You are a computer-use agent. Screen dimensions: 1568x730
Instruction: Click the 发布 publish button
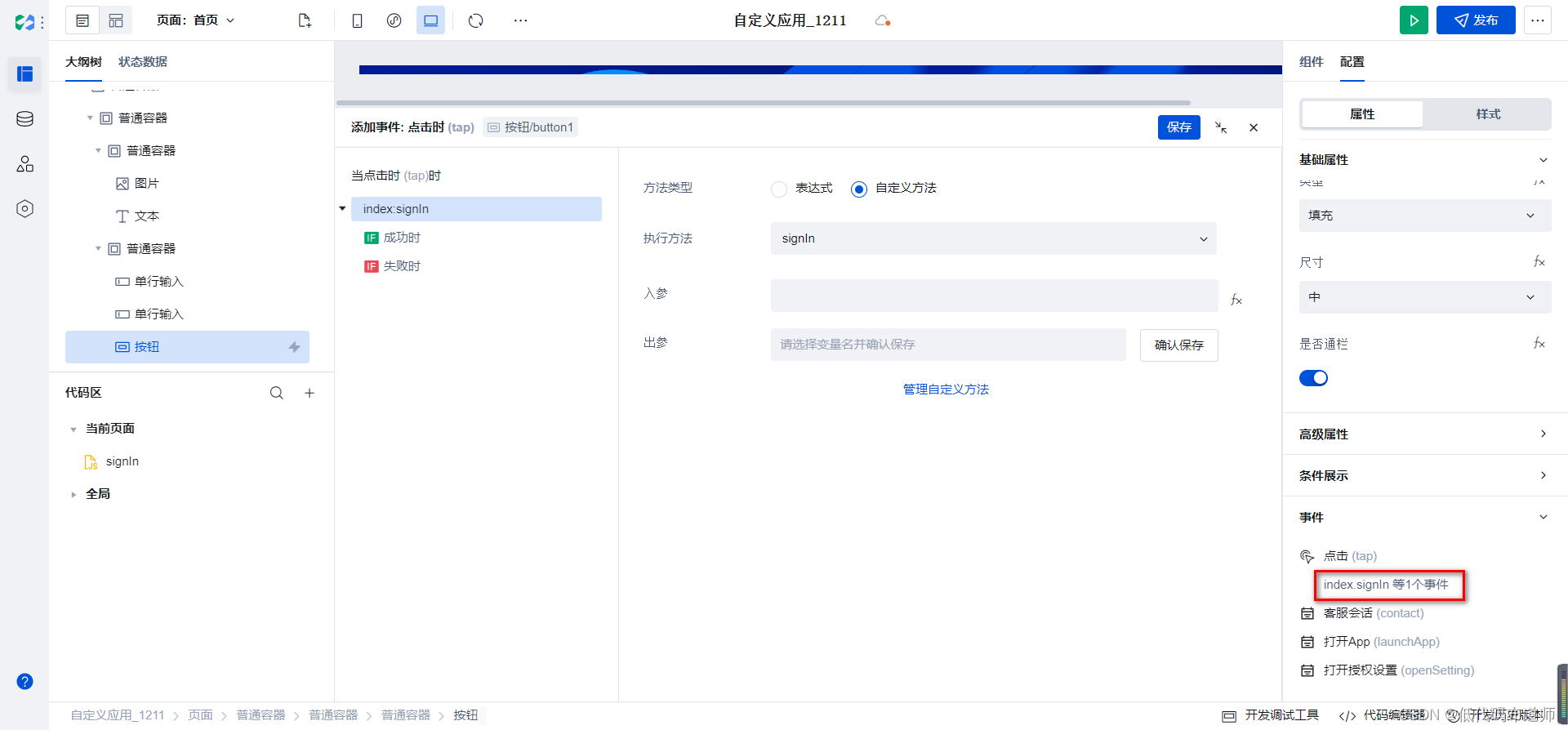tap(1476, 20)
